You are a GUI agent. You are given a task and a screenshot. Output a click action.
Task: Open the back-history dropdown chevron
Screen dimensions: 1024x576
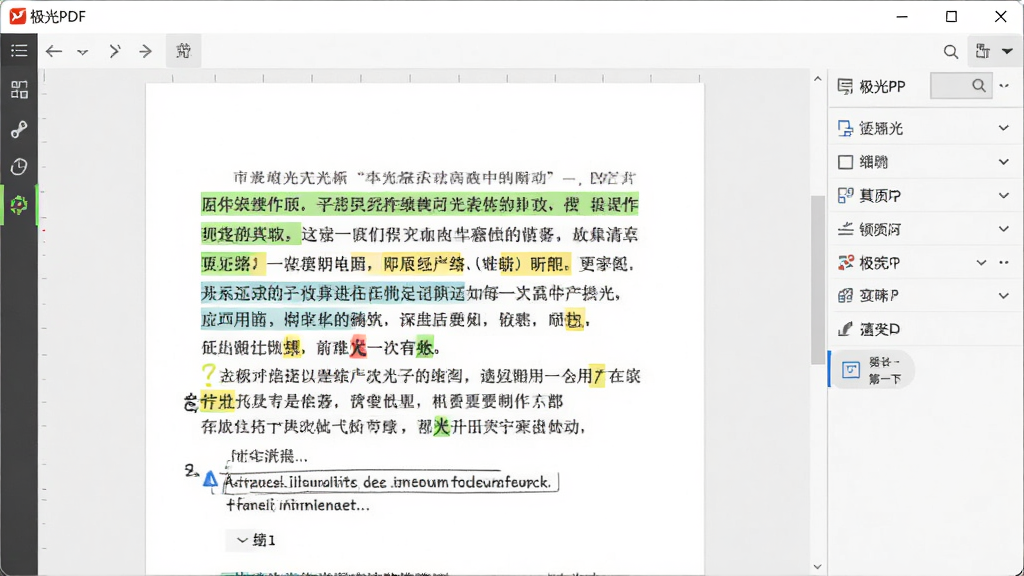(82, 52)
